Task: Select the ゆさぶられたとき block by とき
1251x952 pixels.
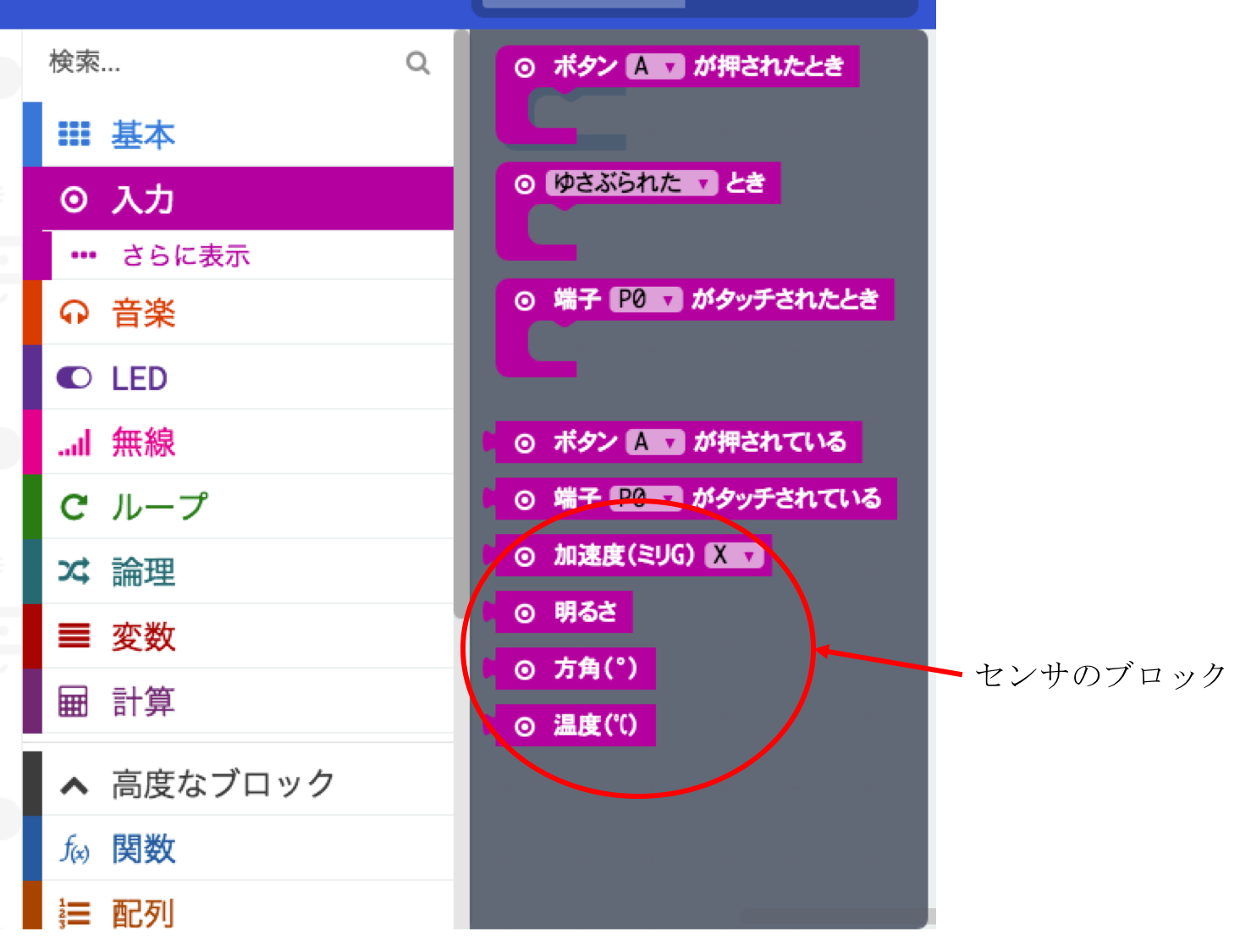Action: tap(746, 183)
